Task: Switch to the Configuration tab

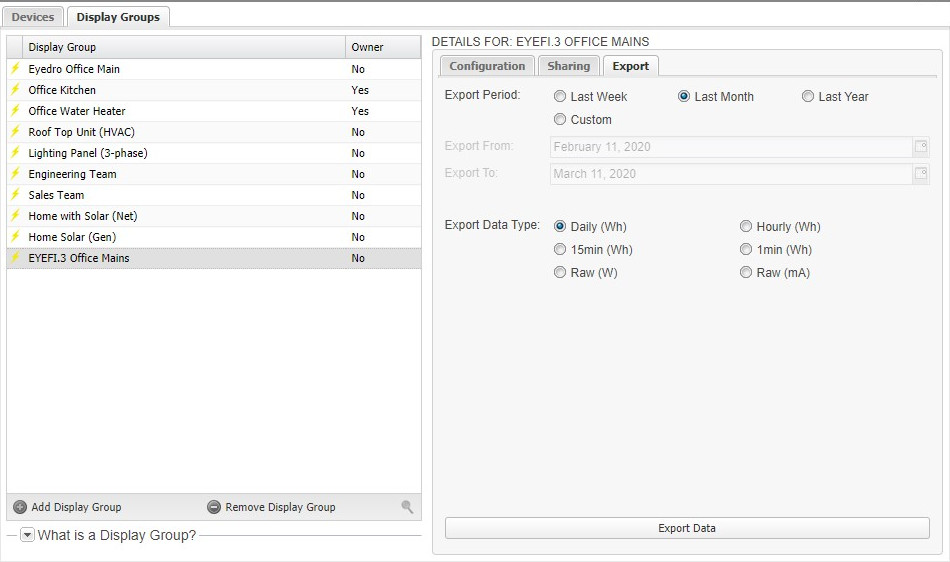Action: [x=487, y=65]
